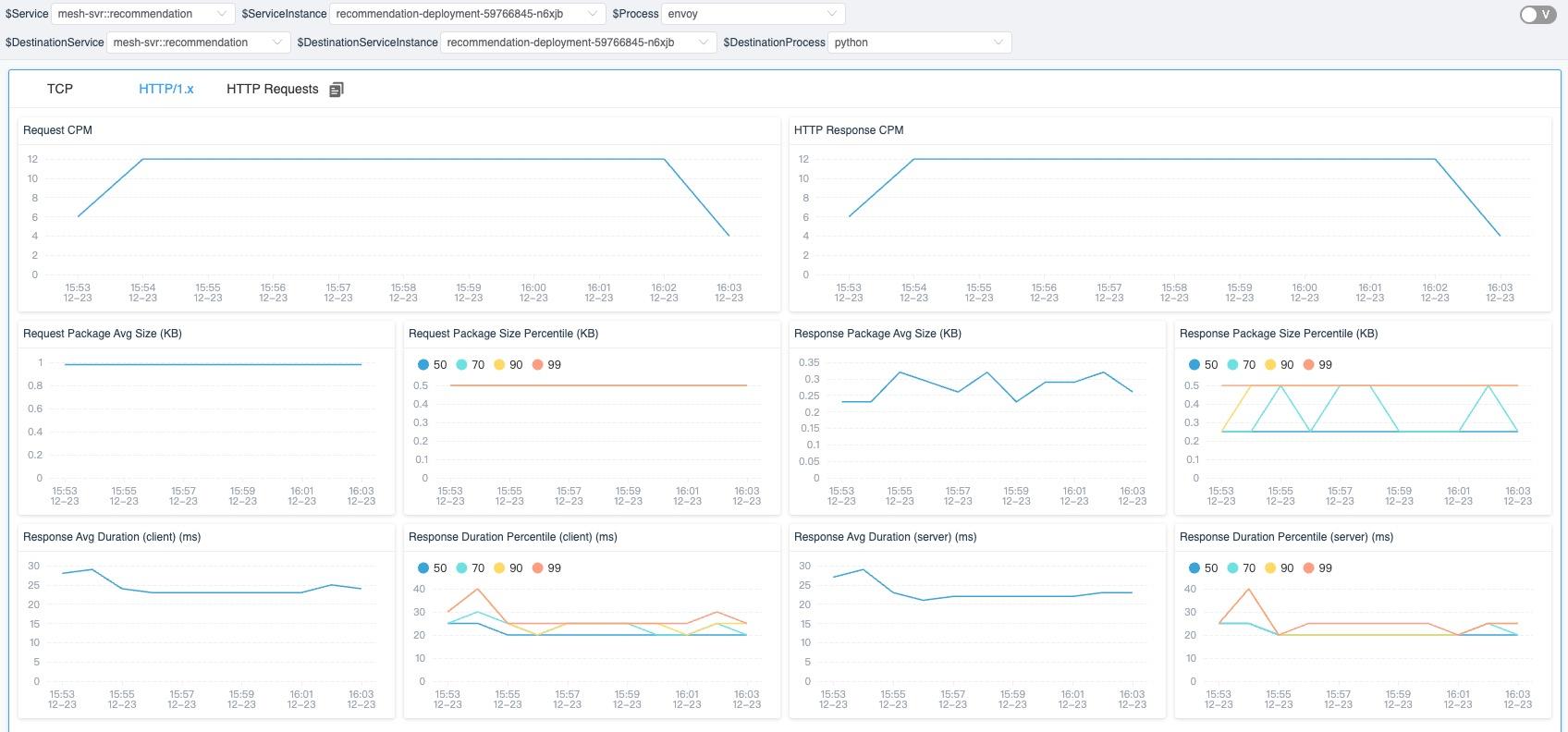This screenshot has width=1568, height=732.
Task: Click the Request Package Size Percentile (KB) title
Action: coord(504,334)
